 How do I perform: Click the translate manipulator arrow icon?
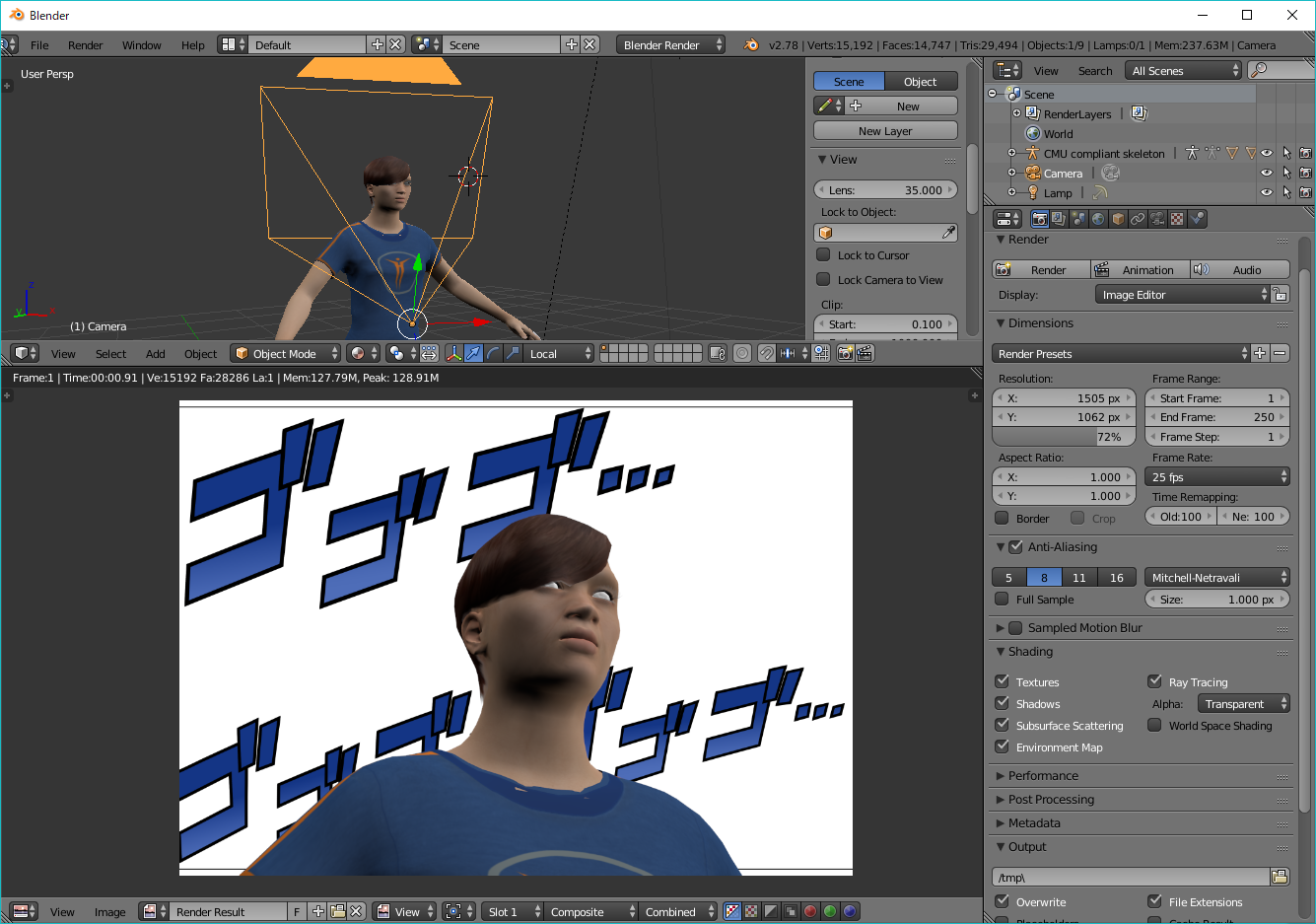pos(474,353)
